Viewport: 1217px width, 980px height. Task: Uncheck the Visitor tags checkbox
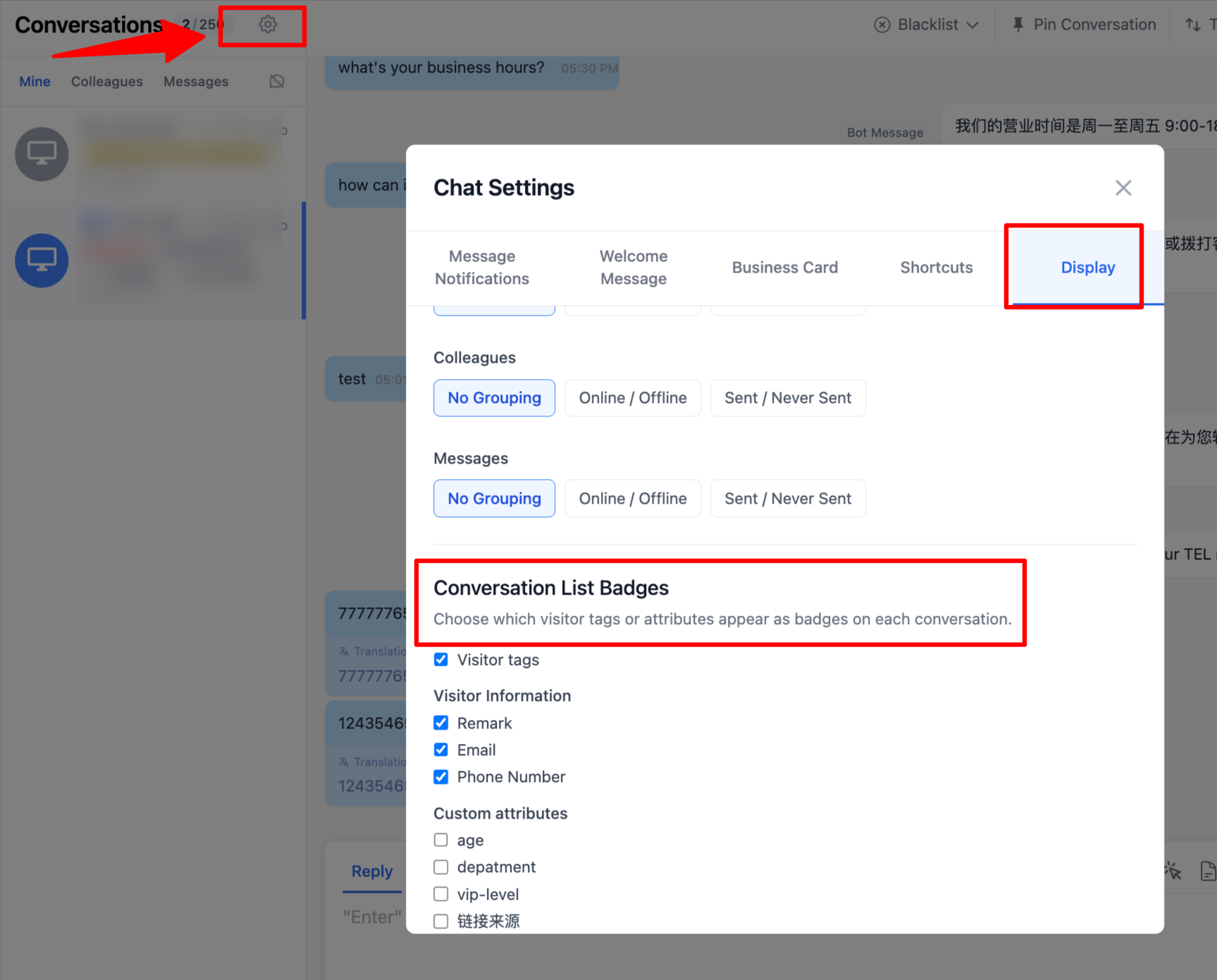pos(441,659)
